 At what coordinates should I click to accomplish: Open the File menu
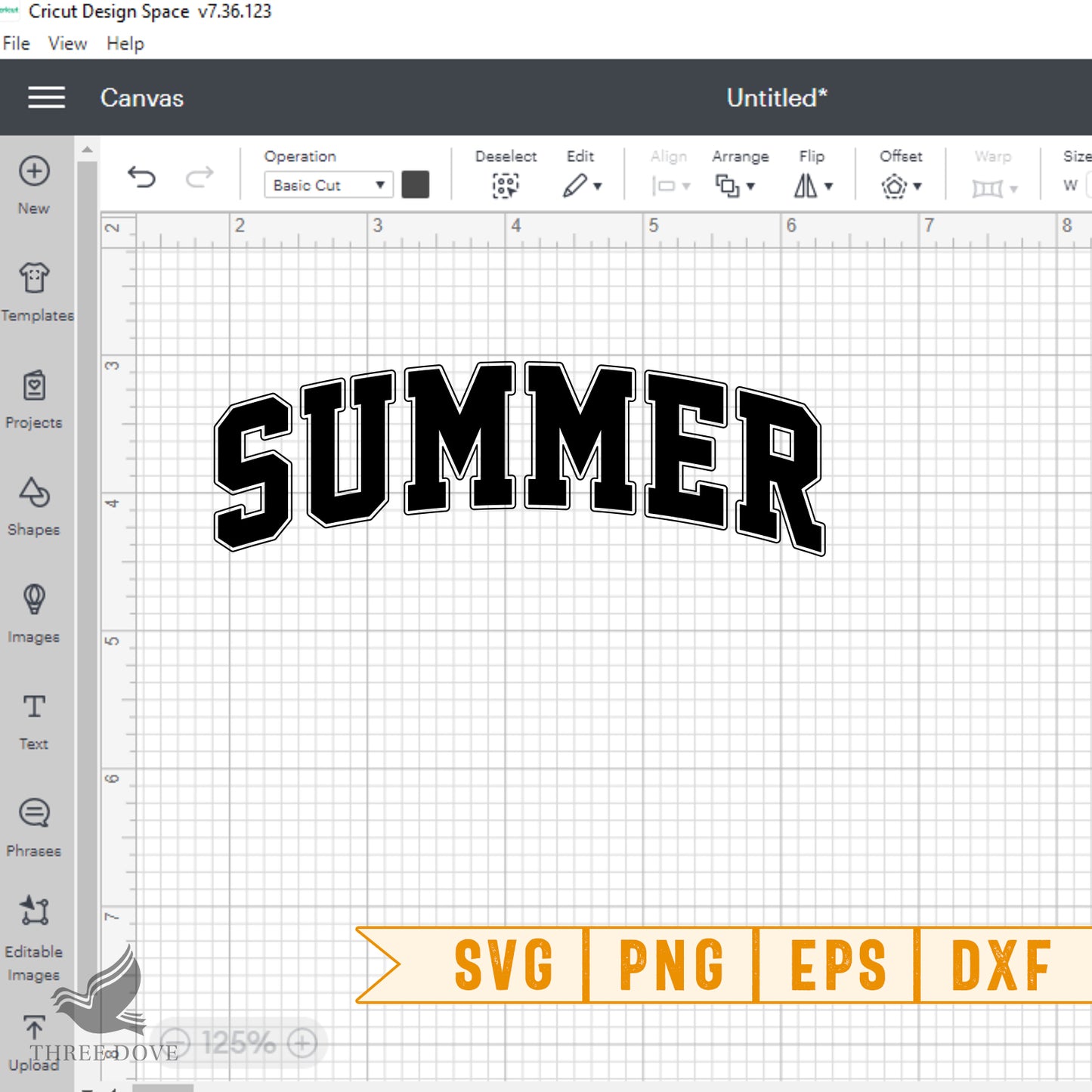(x=16, y=44)
